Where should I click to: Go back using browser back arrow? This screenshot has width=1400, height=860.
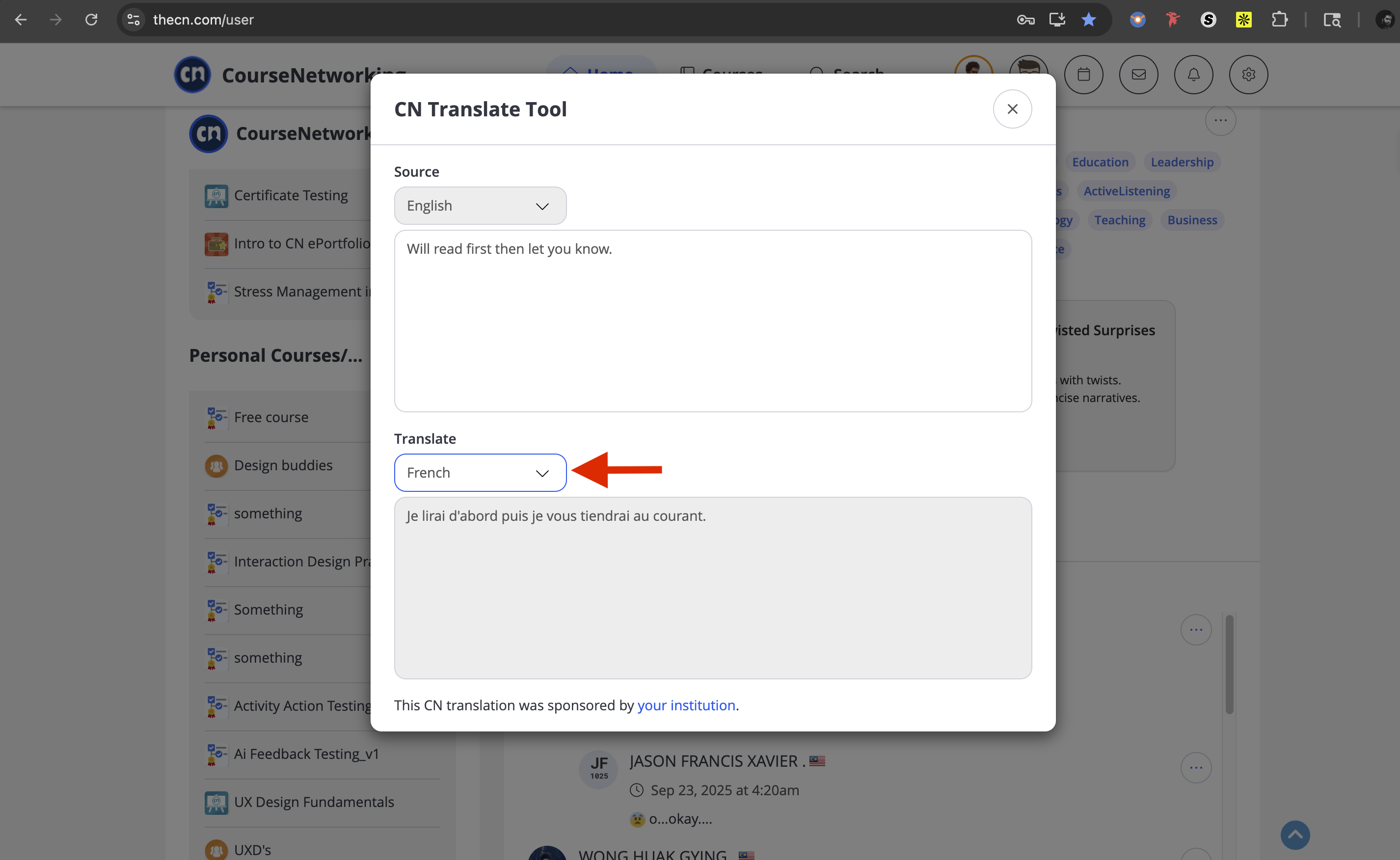21,20
